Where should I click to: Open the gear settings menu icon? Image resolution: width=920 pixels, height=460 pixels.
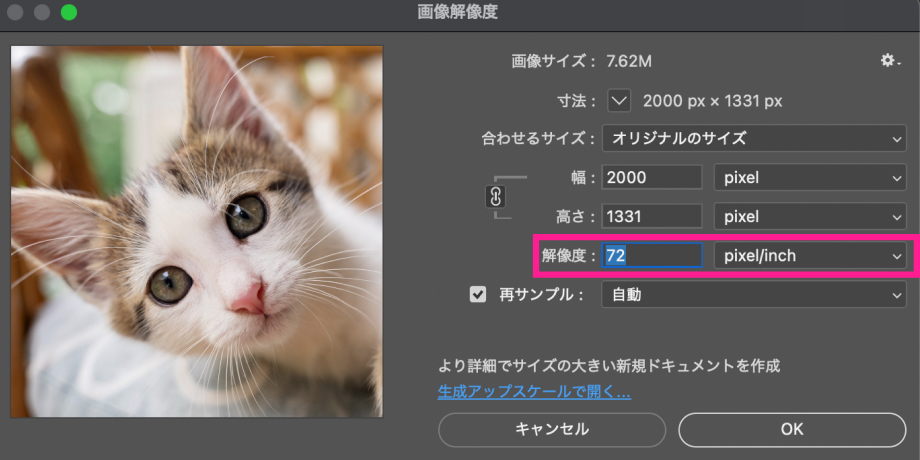(x=889, y=62)
